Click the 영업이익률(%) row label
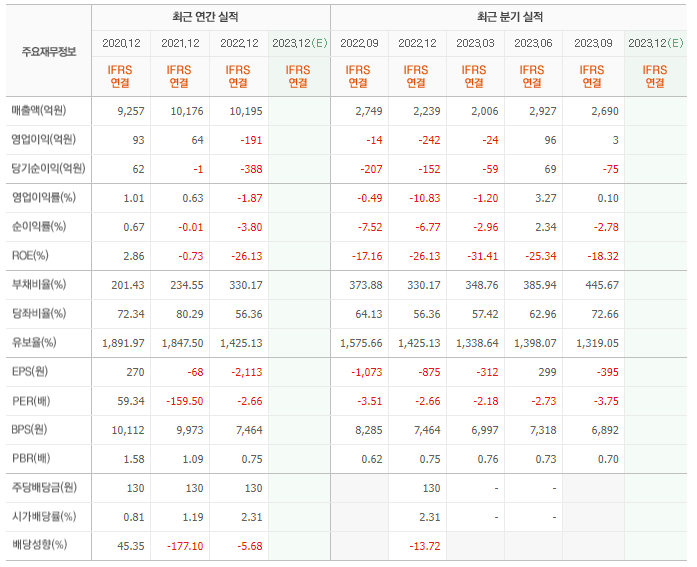 point(44,197)
